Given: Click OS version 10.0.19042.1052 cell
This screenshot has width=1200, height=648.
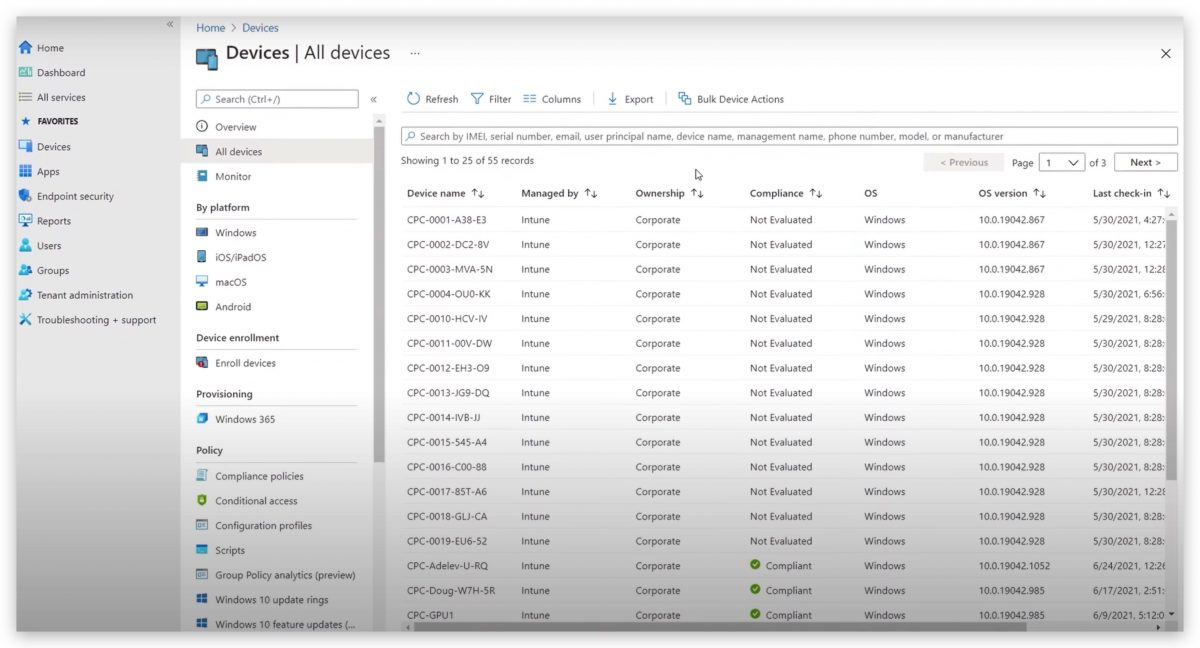Looking at the screenshot, I should point(1015,566).
